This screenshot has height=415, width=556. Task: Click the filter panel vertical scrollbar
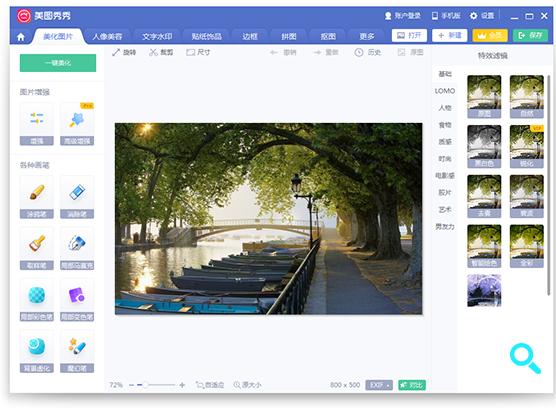tap(549, 184)
